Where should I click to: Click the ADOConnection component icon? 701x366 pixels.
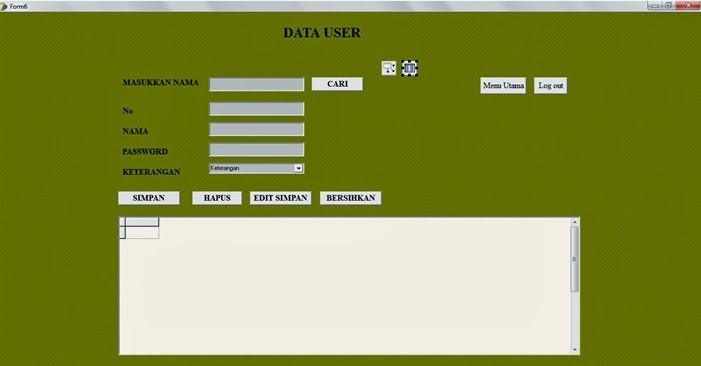389,68
